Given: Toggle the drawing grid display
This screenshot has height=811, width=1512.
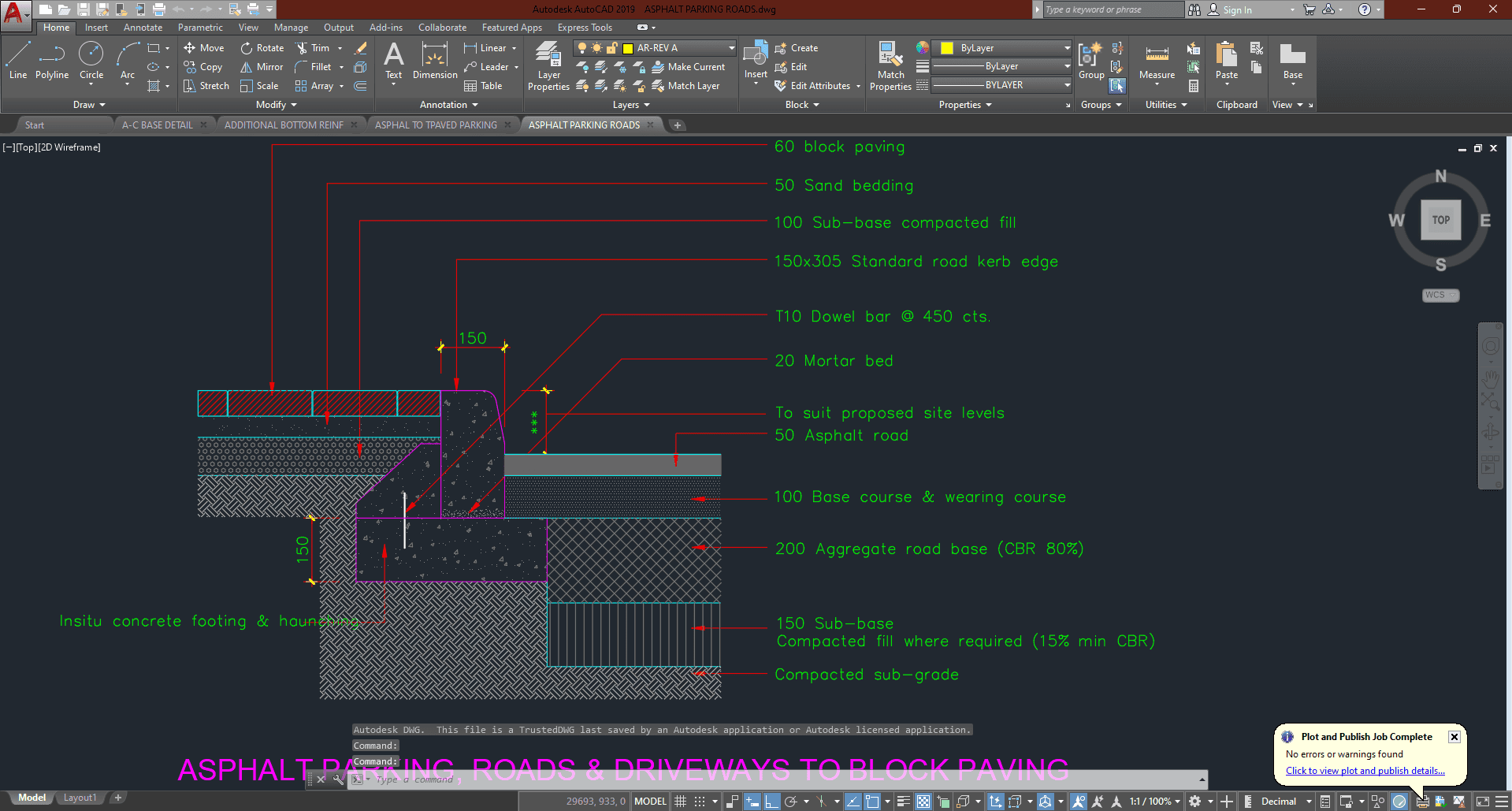Looking at the screenshot, I should [x=681, y=802].
